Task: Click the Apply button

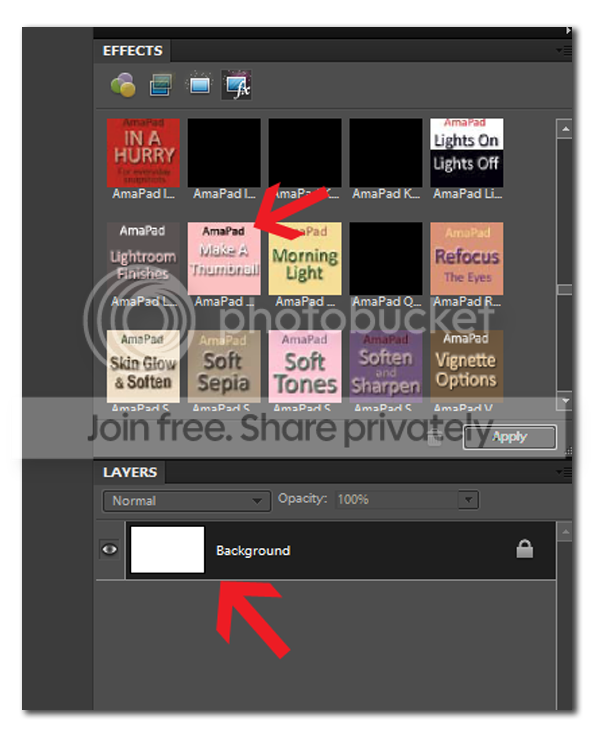Action: [510, 437]
